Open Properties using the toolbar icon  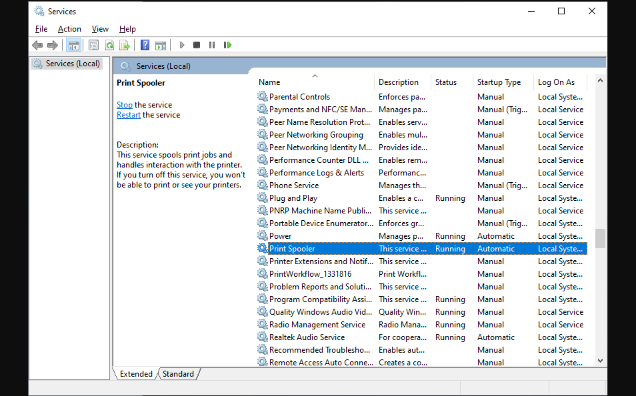tap(94, 45)
